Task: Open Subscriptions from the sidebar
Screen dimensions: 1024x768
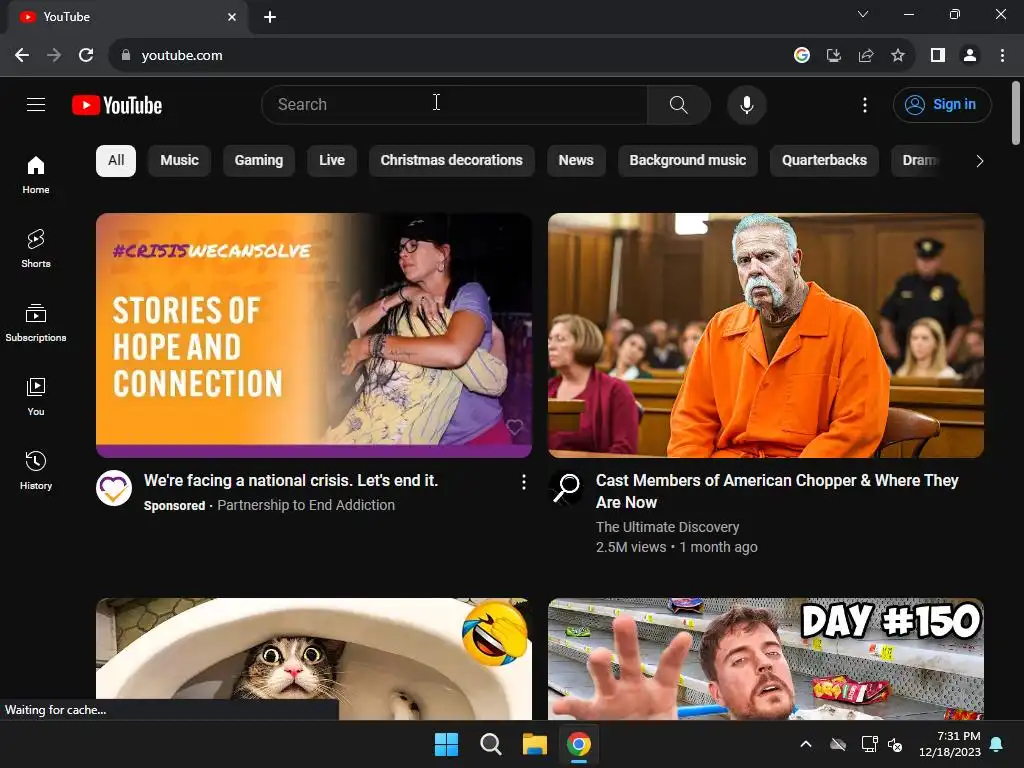Action: (x=36, y=323)
